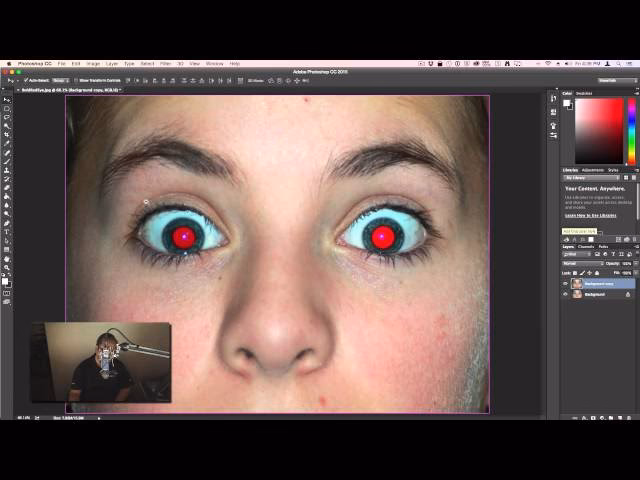This screenshot has width=640, height=480.
Task: Select the Pen tool
Action: click(7, 223)
